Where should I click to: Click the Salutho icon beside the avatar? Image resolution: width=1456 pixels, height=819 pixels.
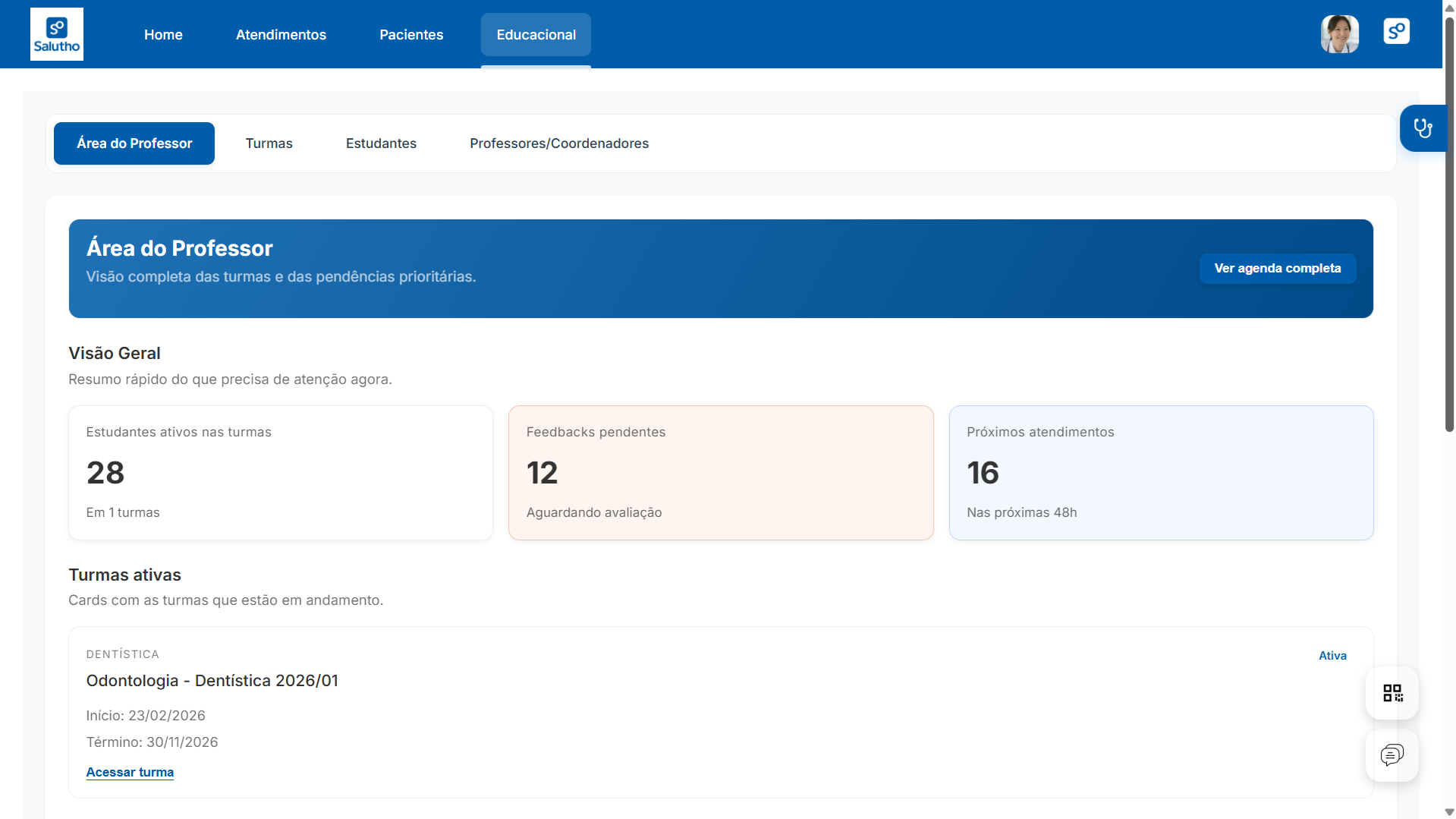1396,31
